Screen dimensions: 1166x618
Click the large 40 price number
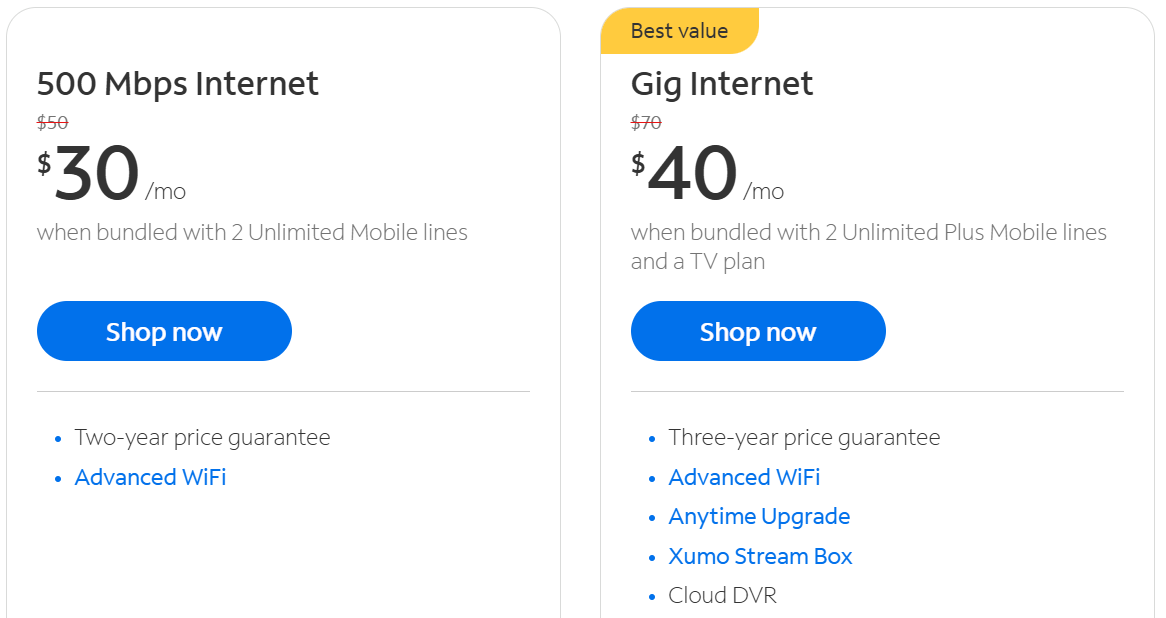(692, 175)
